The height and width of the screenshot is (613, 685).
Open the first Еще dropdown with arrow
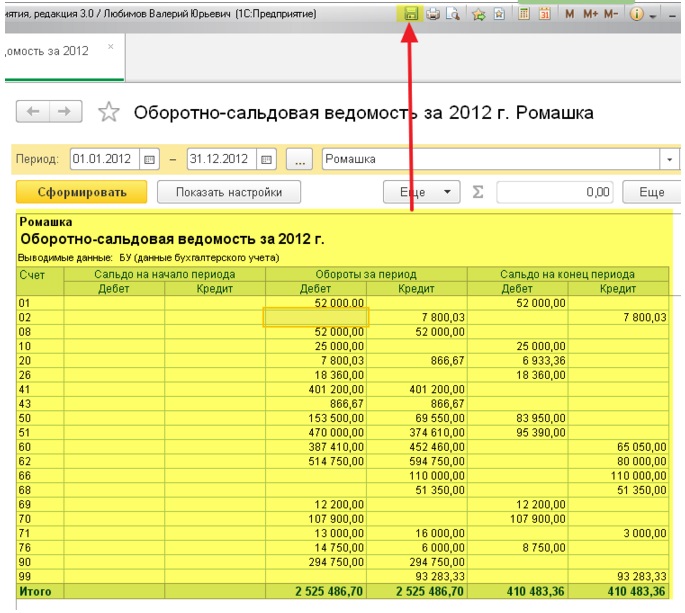(422, 192)
